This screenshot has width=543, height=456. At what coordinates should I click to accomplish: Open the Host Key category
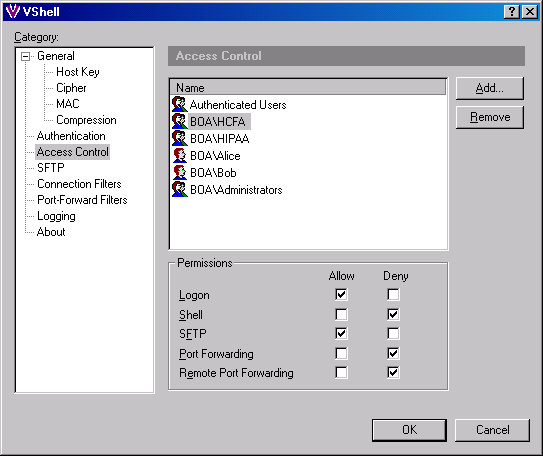pyautogui.click(x=78, y=72)
